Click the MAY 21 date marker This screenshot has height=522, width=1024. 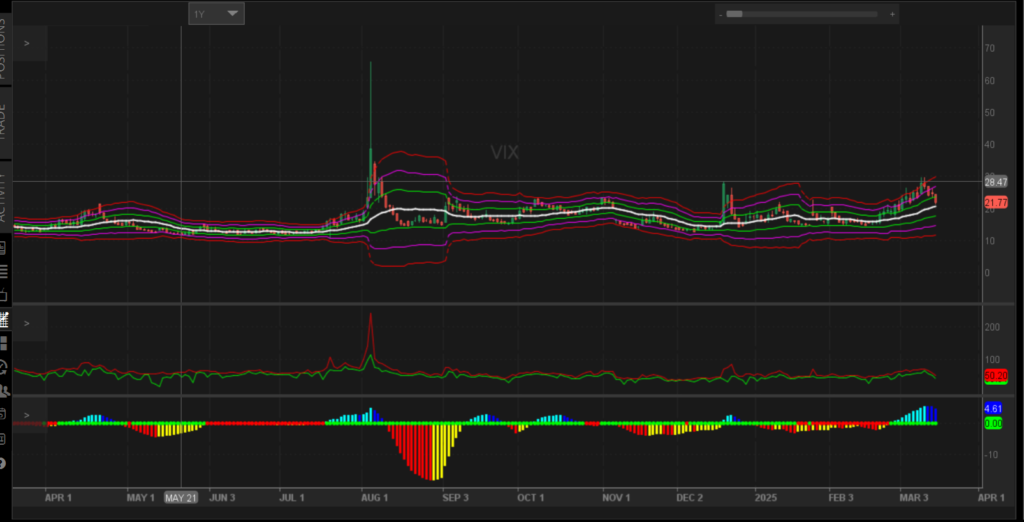pos(181,497)
